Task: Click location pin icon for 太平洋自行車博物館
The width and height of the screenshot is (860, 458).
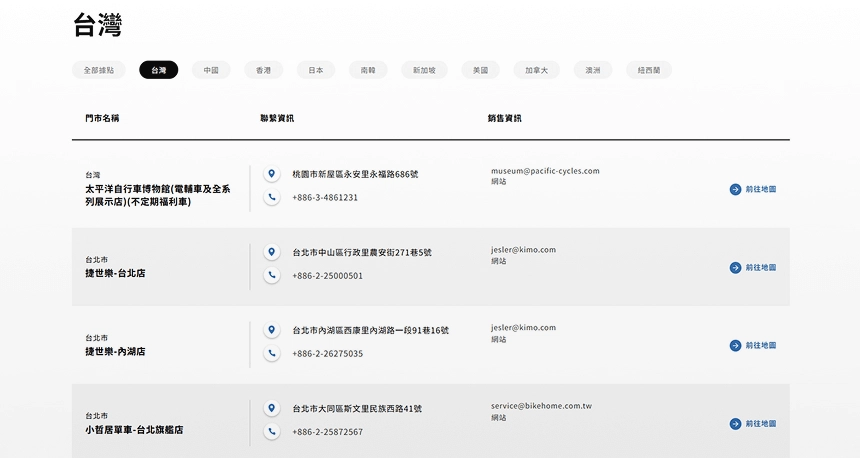Action: (271, 174)
